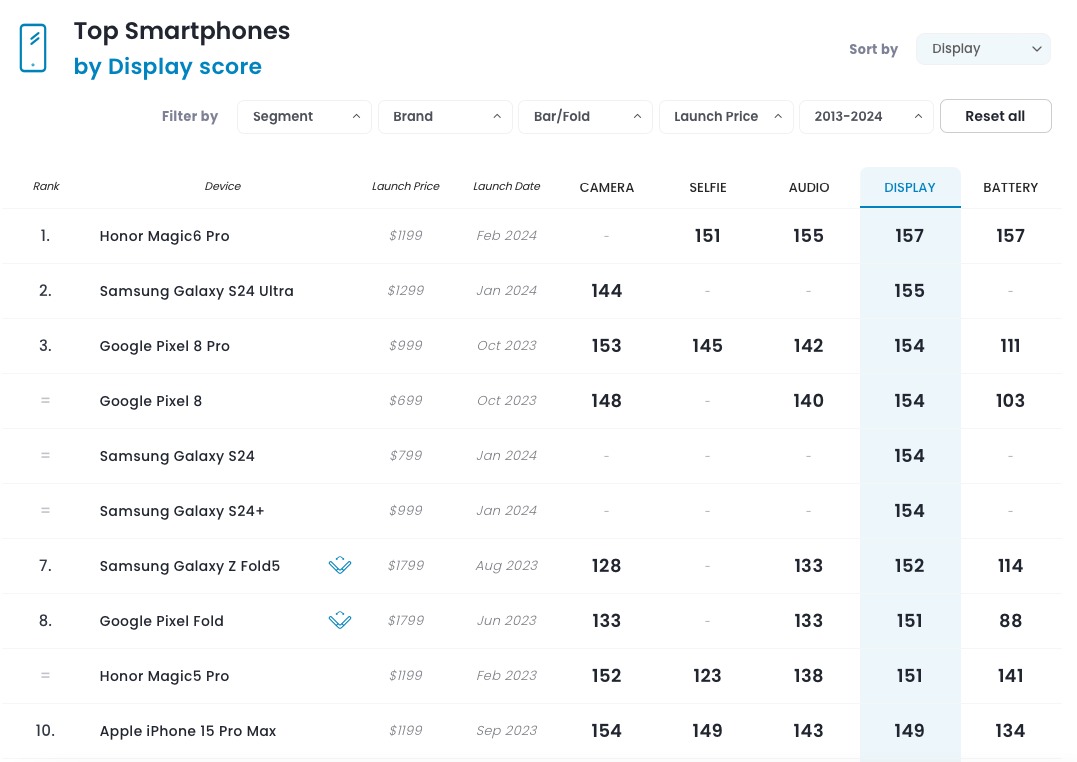Click the $699 launch price of Google Pixel 8
1077x762 pixels.
(x=405, y=401)
